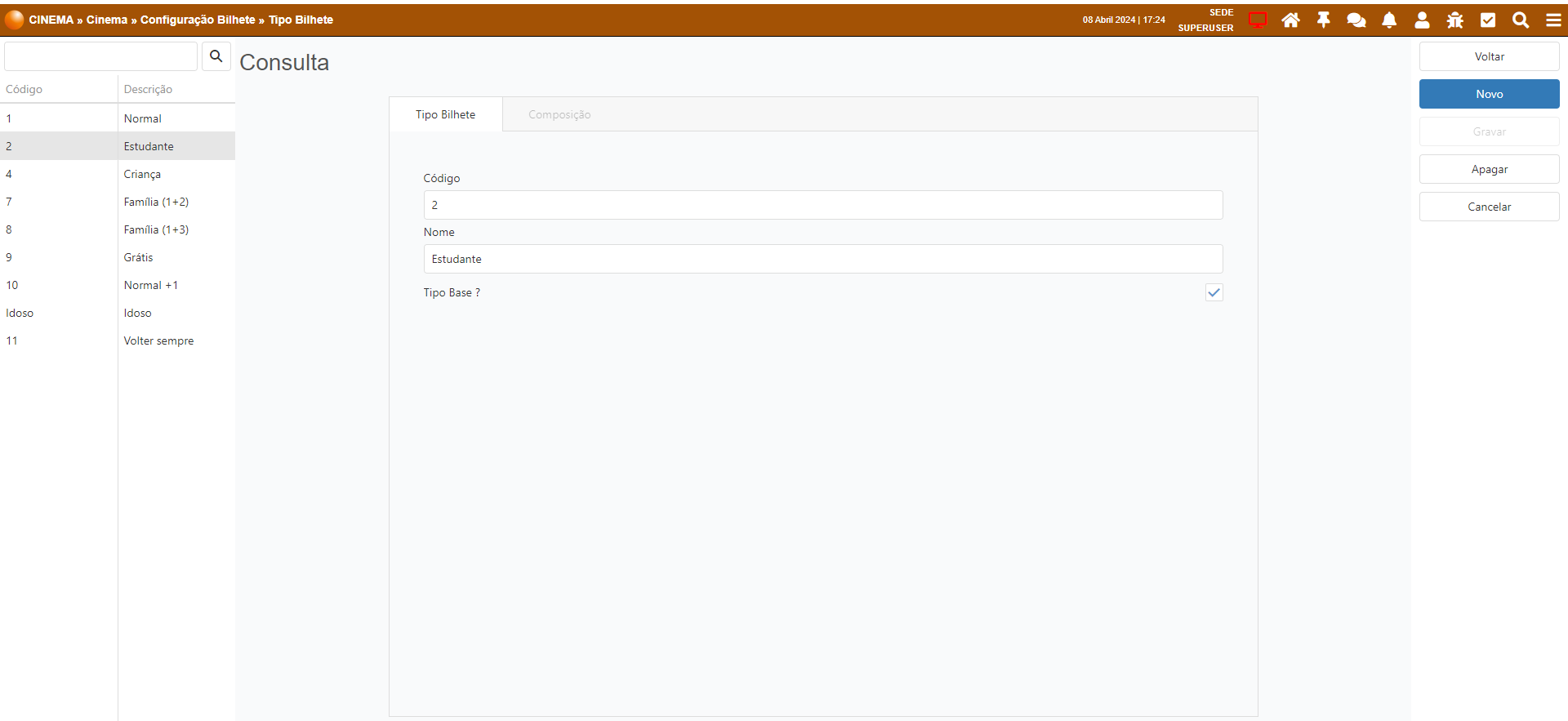This screenshot has height=721, width=1568.
Task: Click the Gravar button
Action: [x=1490, y=131]
